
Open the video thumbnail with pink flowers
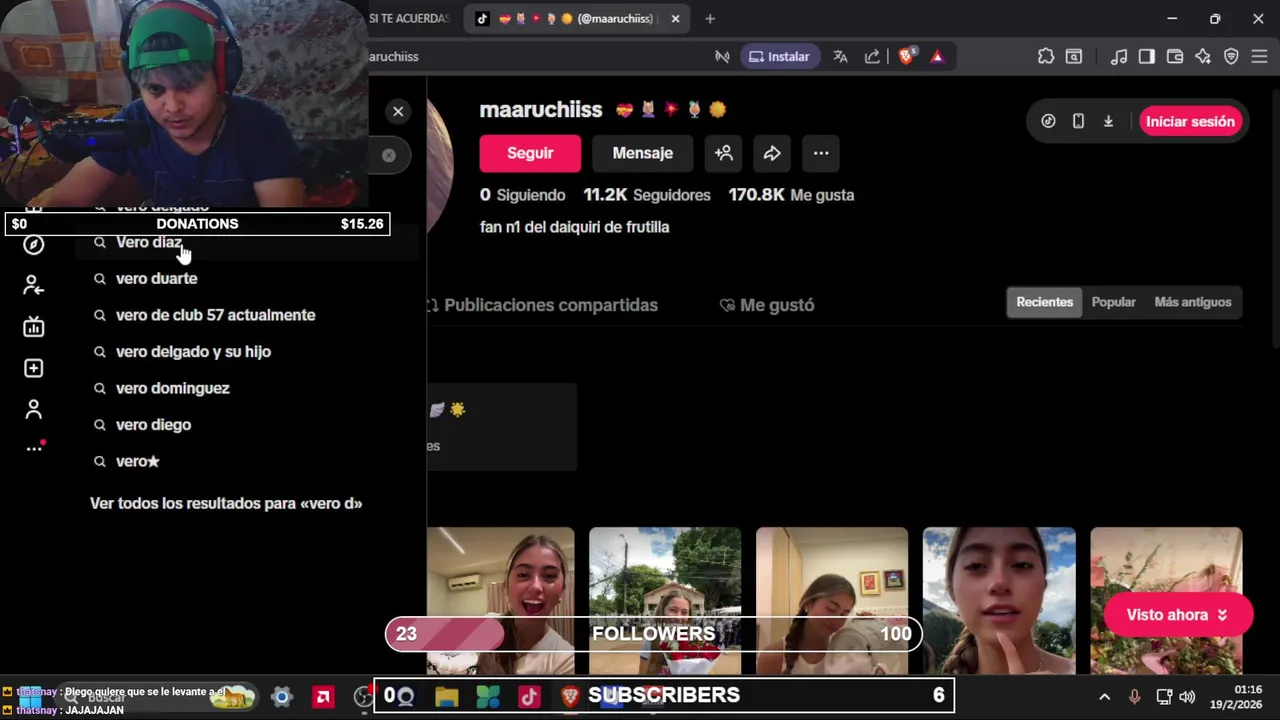[x=1166, y=601]
